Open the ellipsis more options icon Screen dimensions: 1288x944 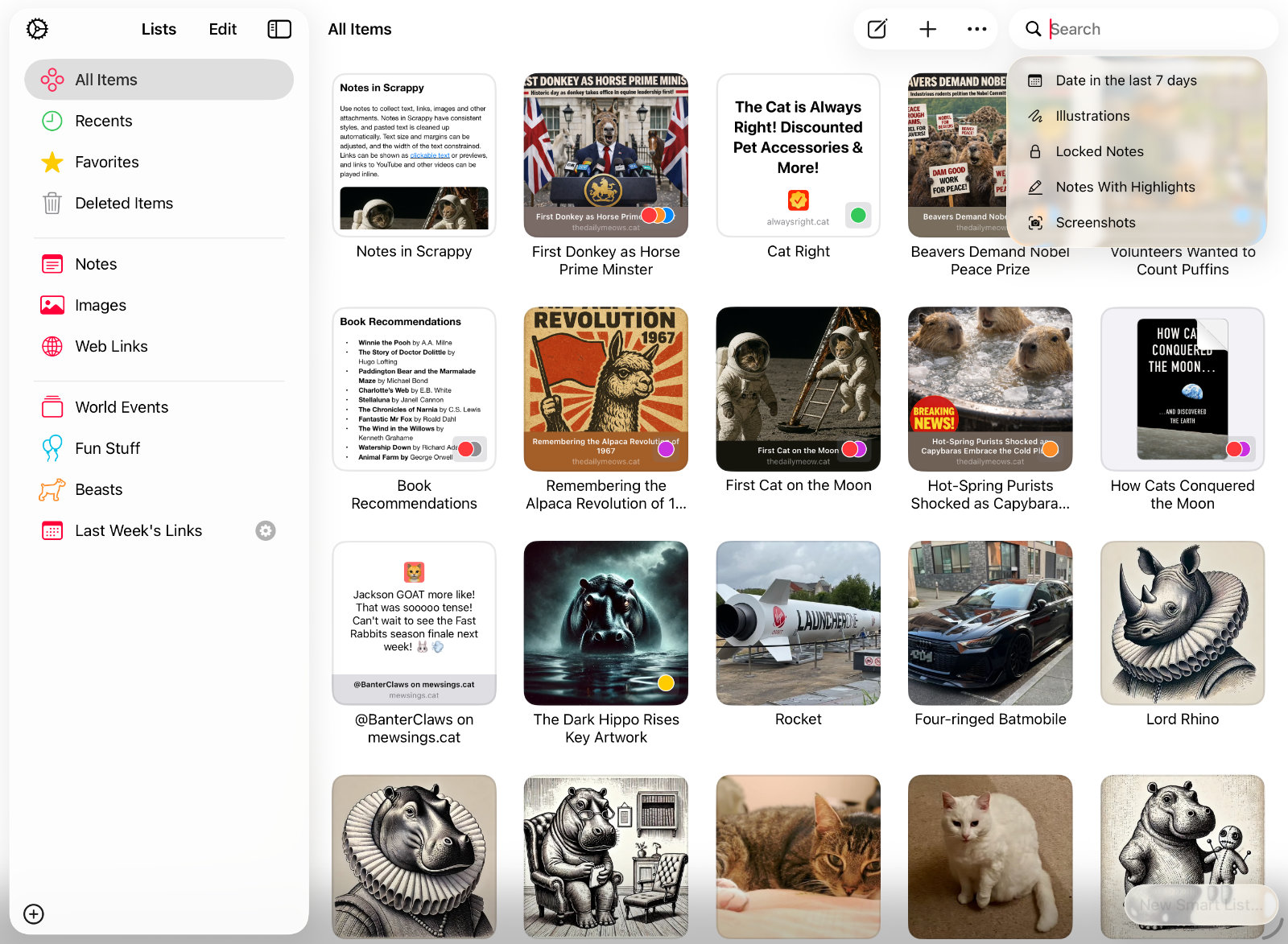976,28
